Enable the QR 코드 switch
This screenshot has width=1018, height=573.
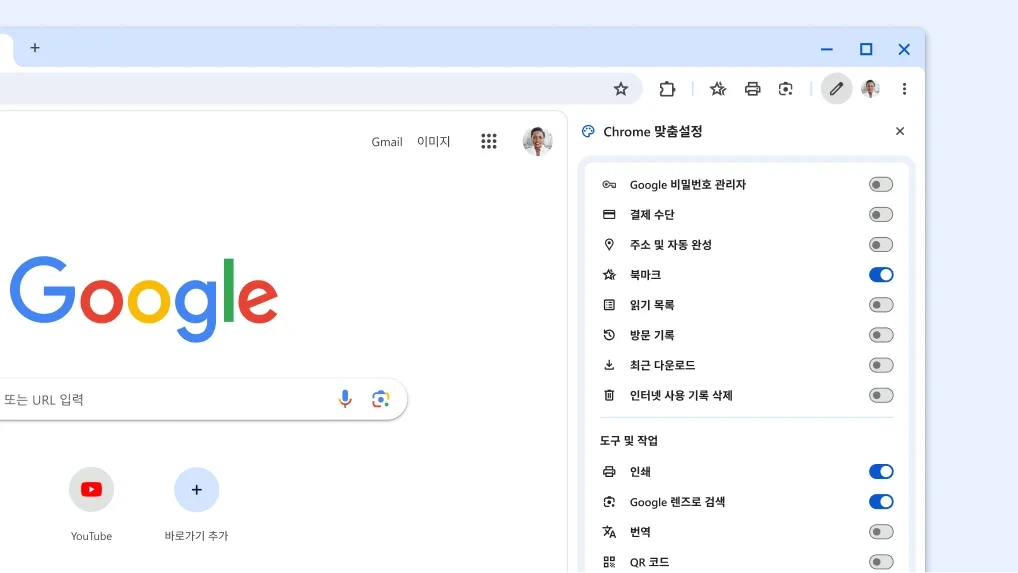881,562
